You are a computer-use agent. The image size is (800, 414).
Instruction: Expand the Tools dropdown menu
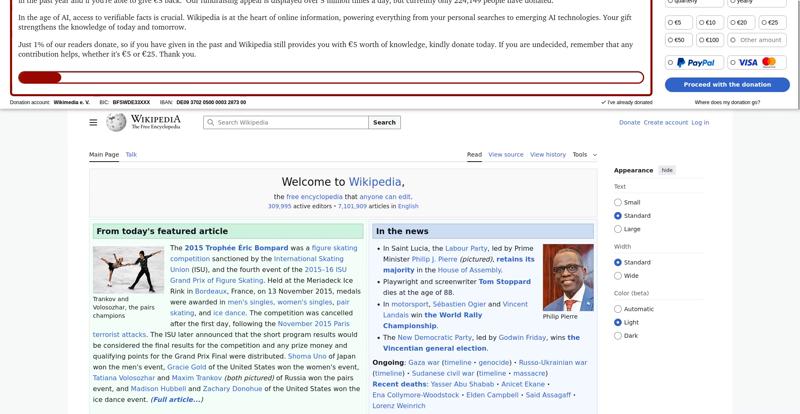pyautogui.click(x=584, y=155)
